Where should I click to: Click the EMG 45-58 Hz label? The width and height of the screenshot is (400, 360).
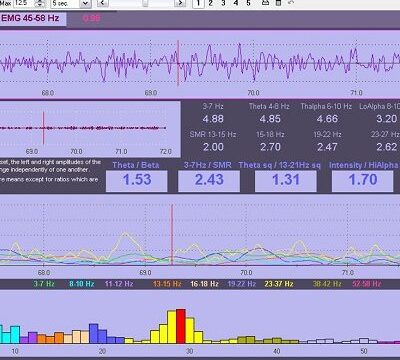pos(30,18)
